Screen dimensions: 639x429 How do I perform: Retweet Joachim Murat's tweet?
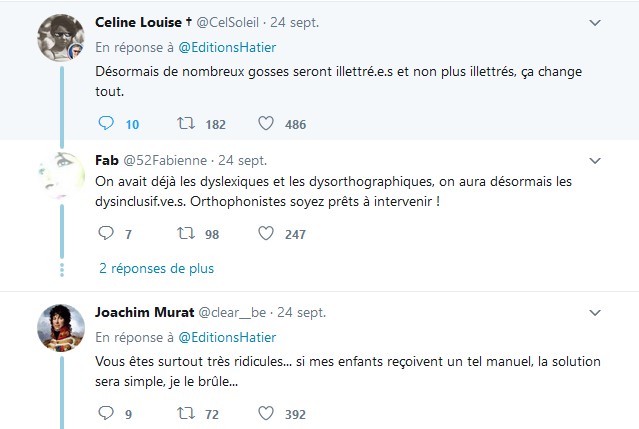(x=186, y=413)
